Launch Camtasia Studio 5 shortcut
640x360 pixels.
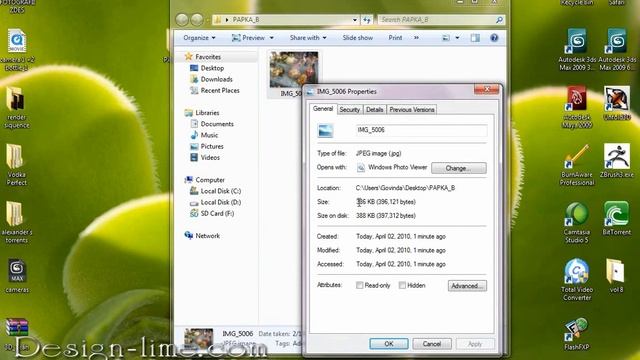(x=576, y=222)
